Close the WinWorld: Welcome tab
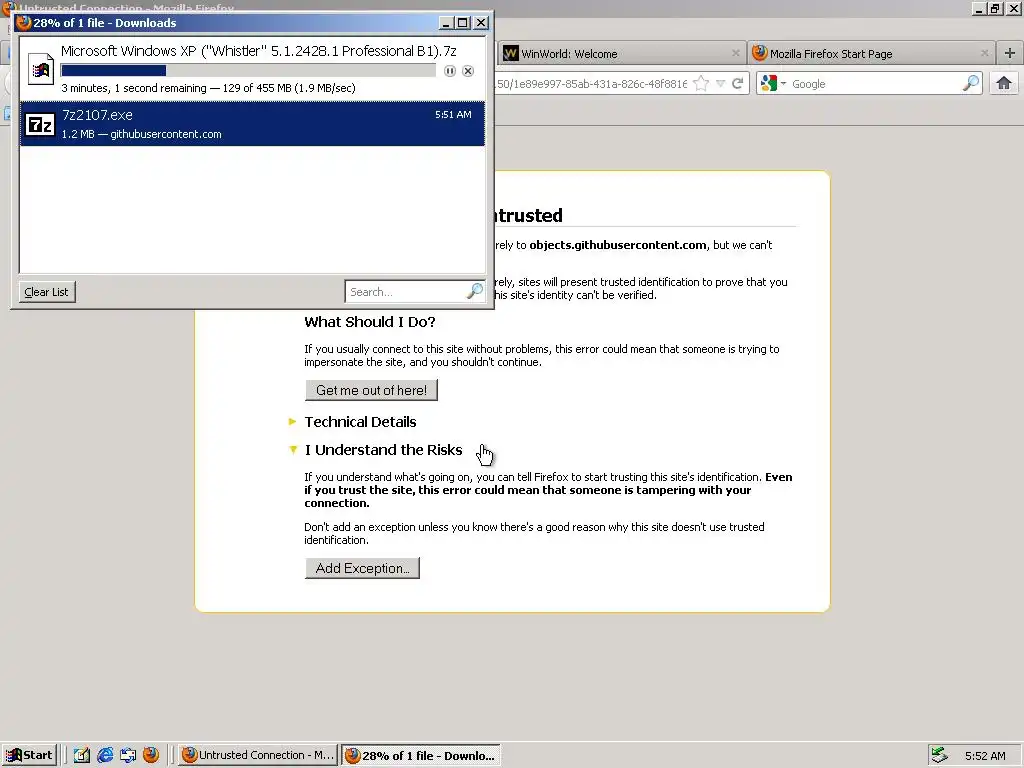 [735, 54]
